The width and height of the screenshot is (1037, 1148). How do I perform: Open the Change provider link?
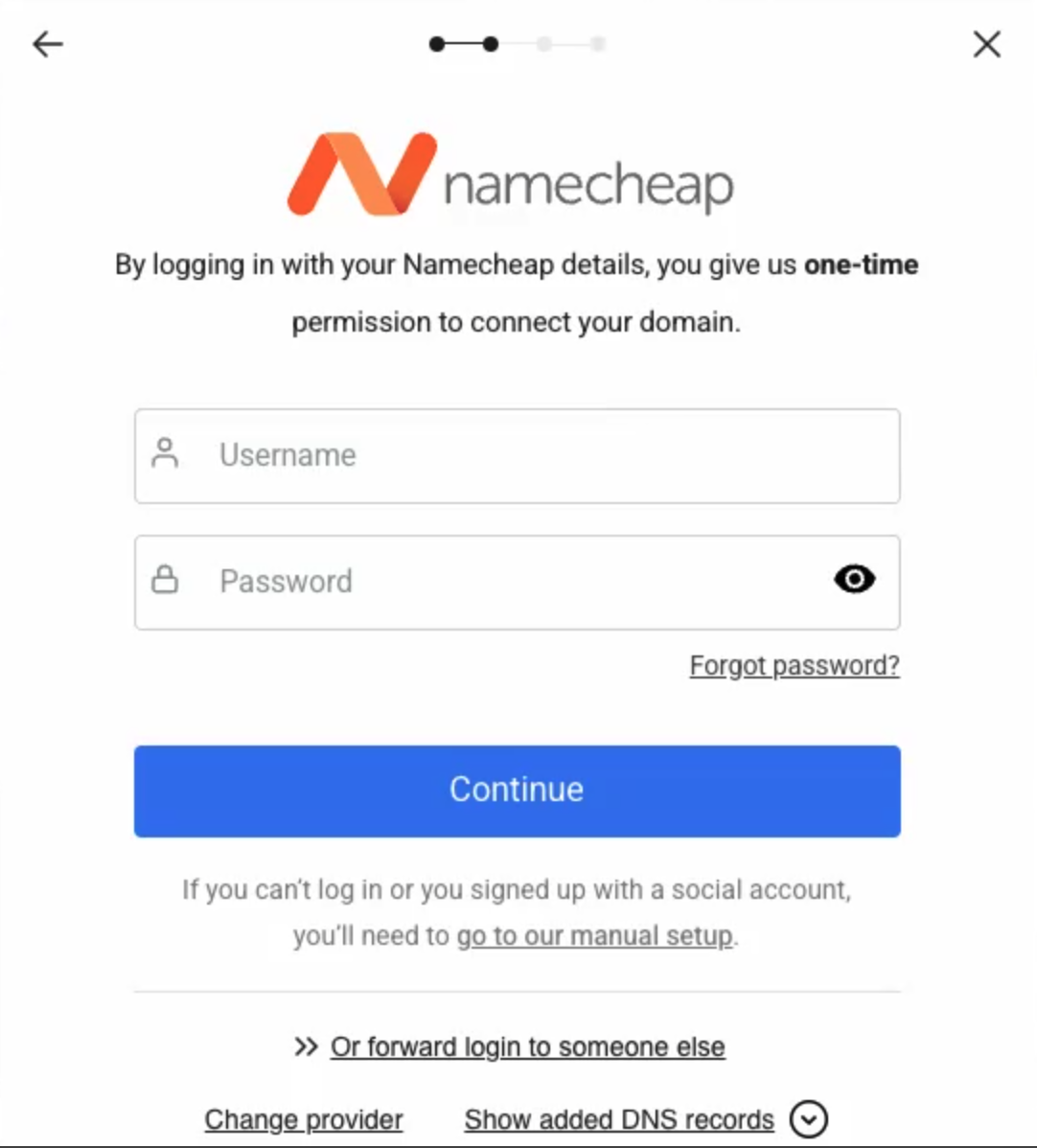tap(303, 1119)
